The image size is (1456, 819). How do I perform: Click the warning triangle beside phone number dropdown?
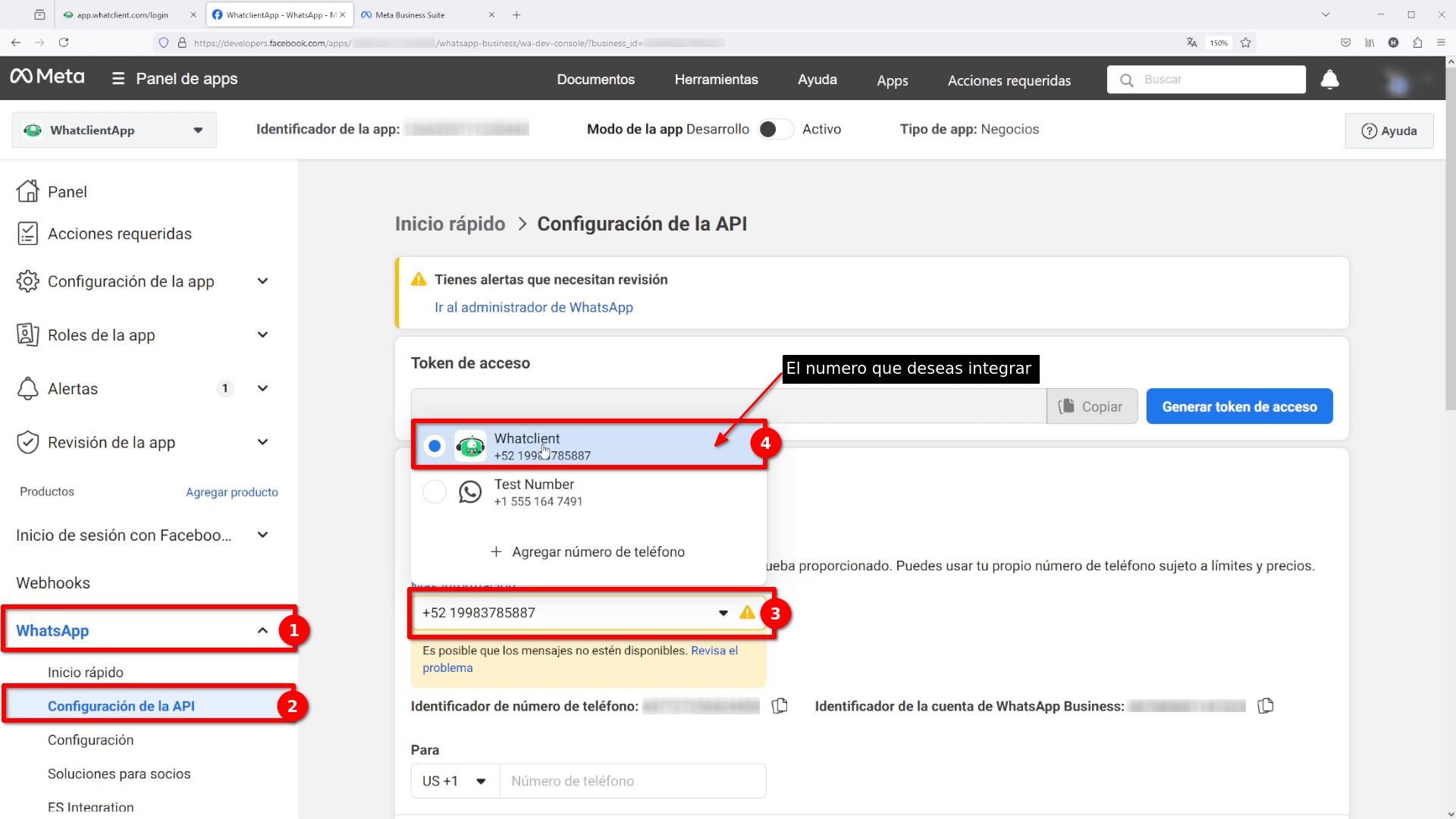747,613
